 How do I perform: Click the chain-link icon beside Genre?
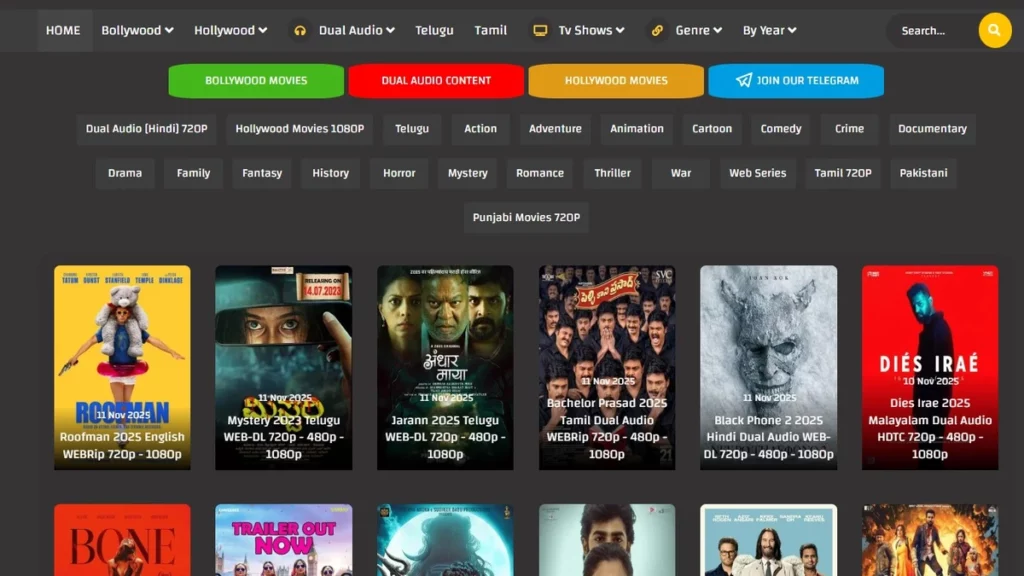(x=656, y=31)
